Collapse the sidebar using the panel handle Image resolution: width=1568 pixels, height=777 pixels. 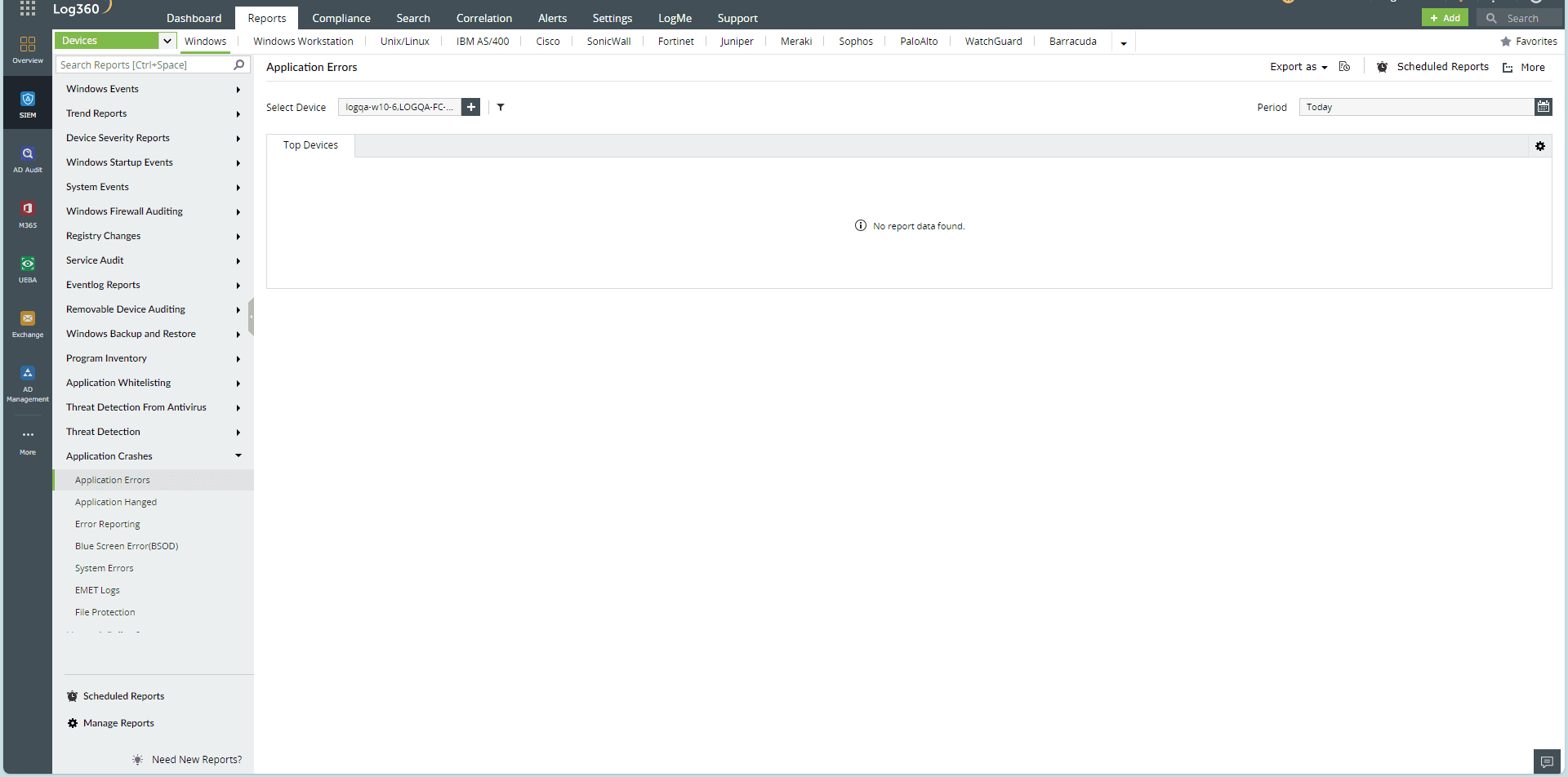(x=252, y=317)
